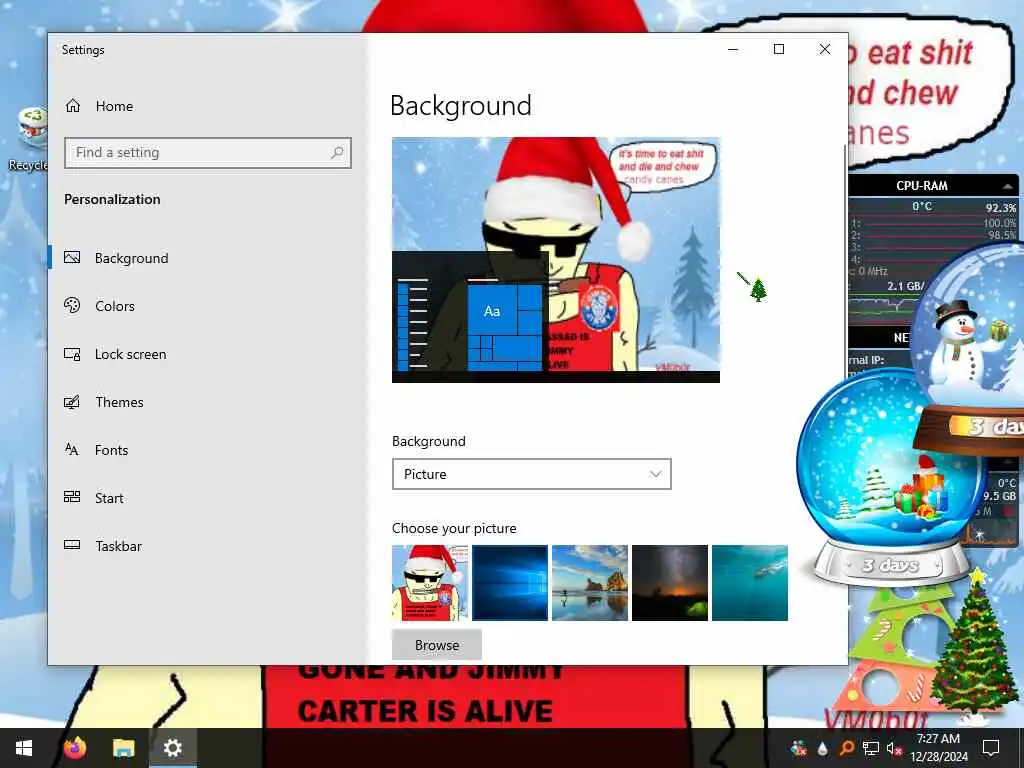The image size is (1024, 768).
Task: Close the Settings window
Action: pos(825,50)
